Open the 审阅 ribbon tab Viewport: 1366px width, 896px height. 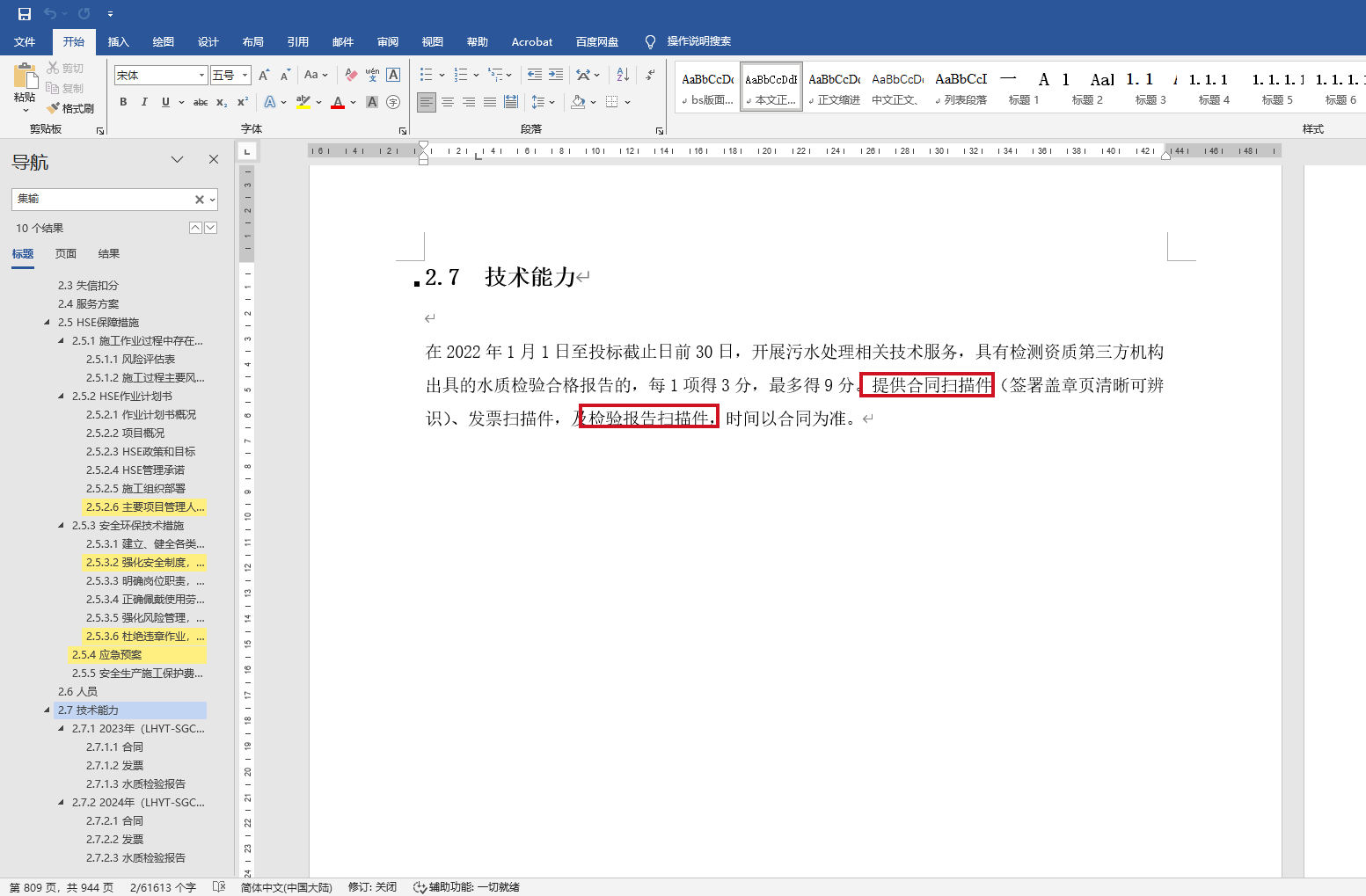(x=388, y=41)
